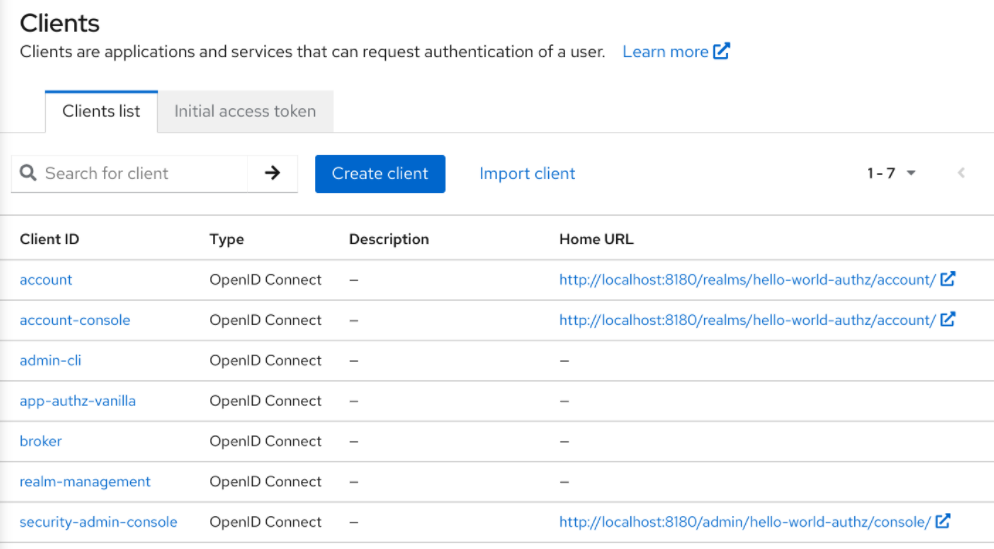The image size is (994, 549).
Task: Expand the 1 - 7 pagination dropdown
Action: tap(891, 173)
